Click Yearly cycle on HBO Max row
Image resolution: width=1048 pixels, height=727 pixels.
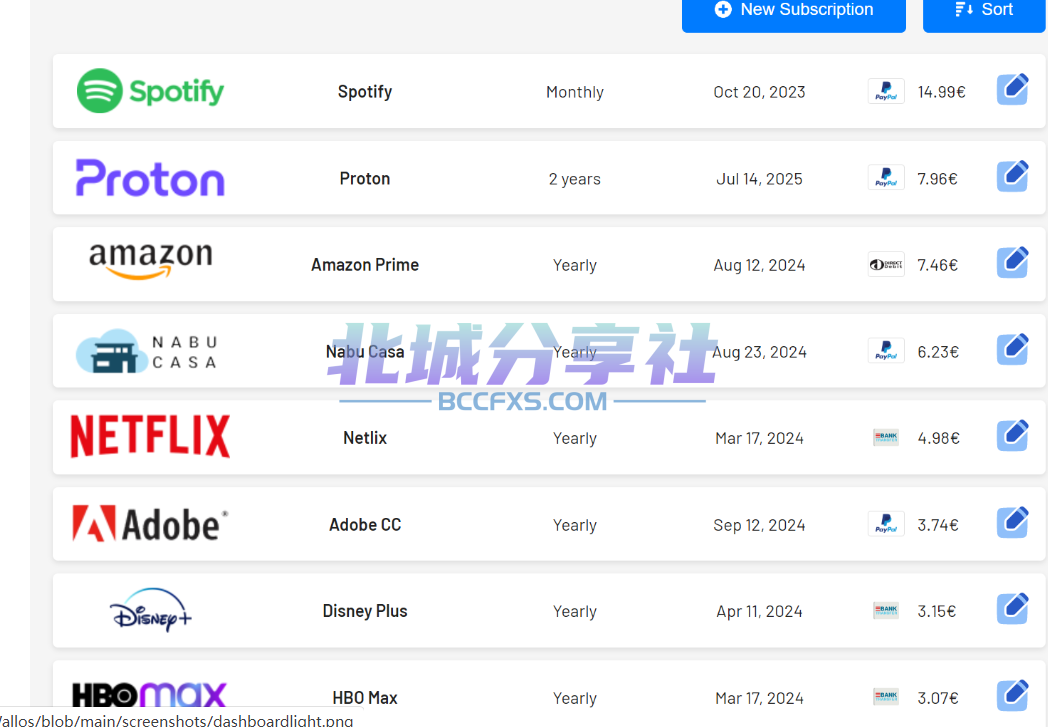point(575,698)
